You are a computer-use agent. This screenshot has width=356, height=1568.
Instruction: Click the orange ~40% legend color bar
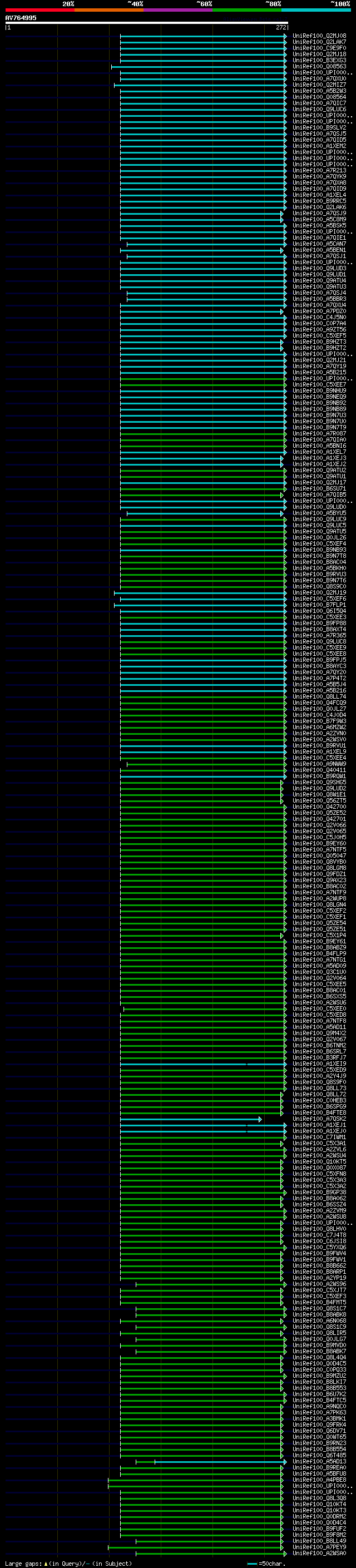pos(109,10)
